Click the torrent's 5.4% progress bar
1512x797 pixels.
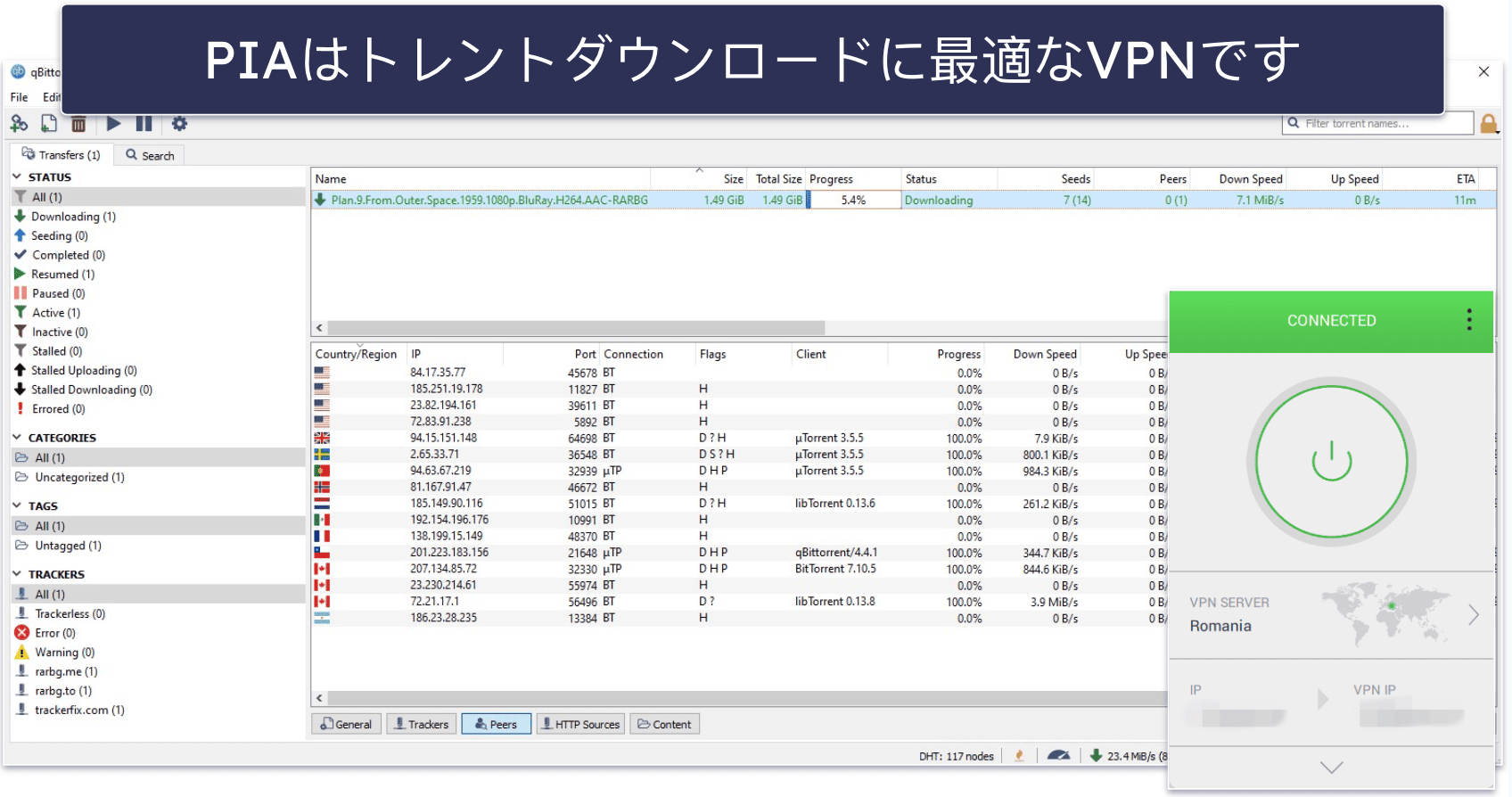(x=853, y=200)
